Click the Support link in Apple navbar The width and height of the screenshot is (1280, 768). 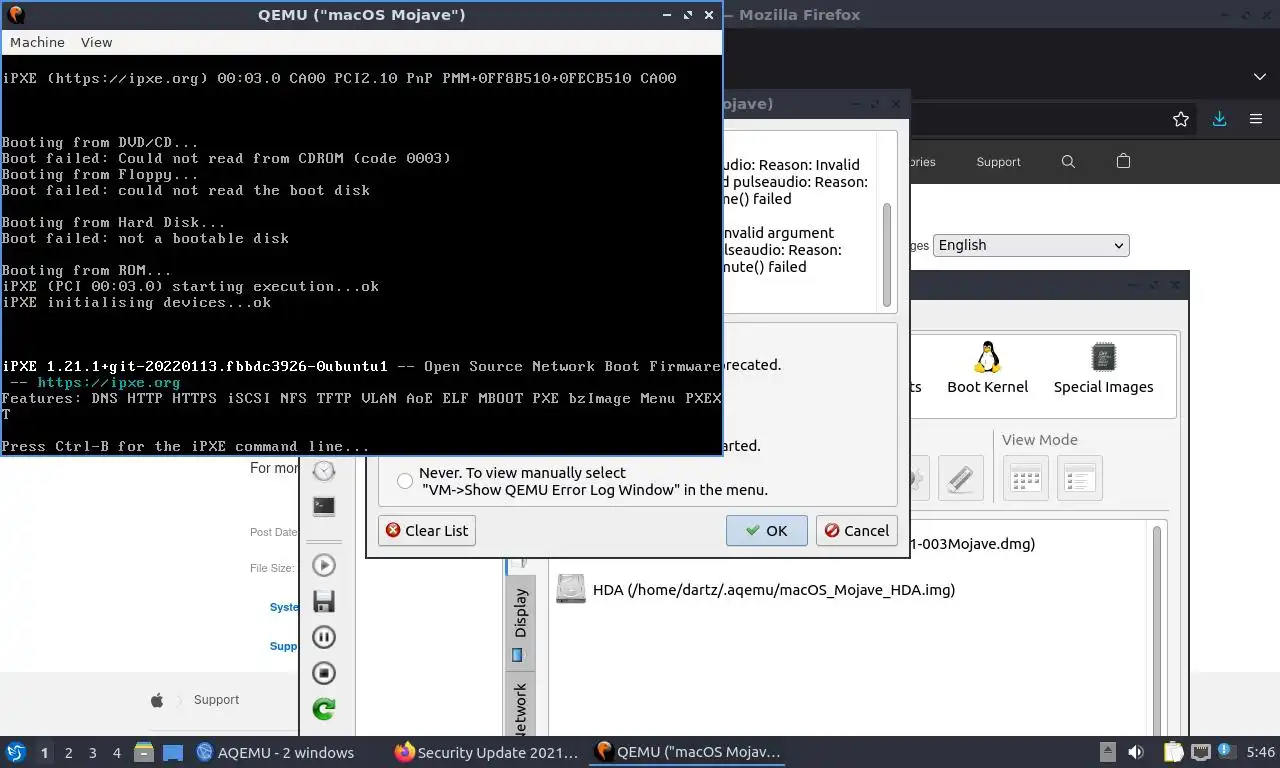point(998,162)
